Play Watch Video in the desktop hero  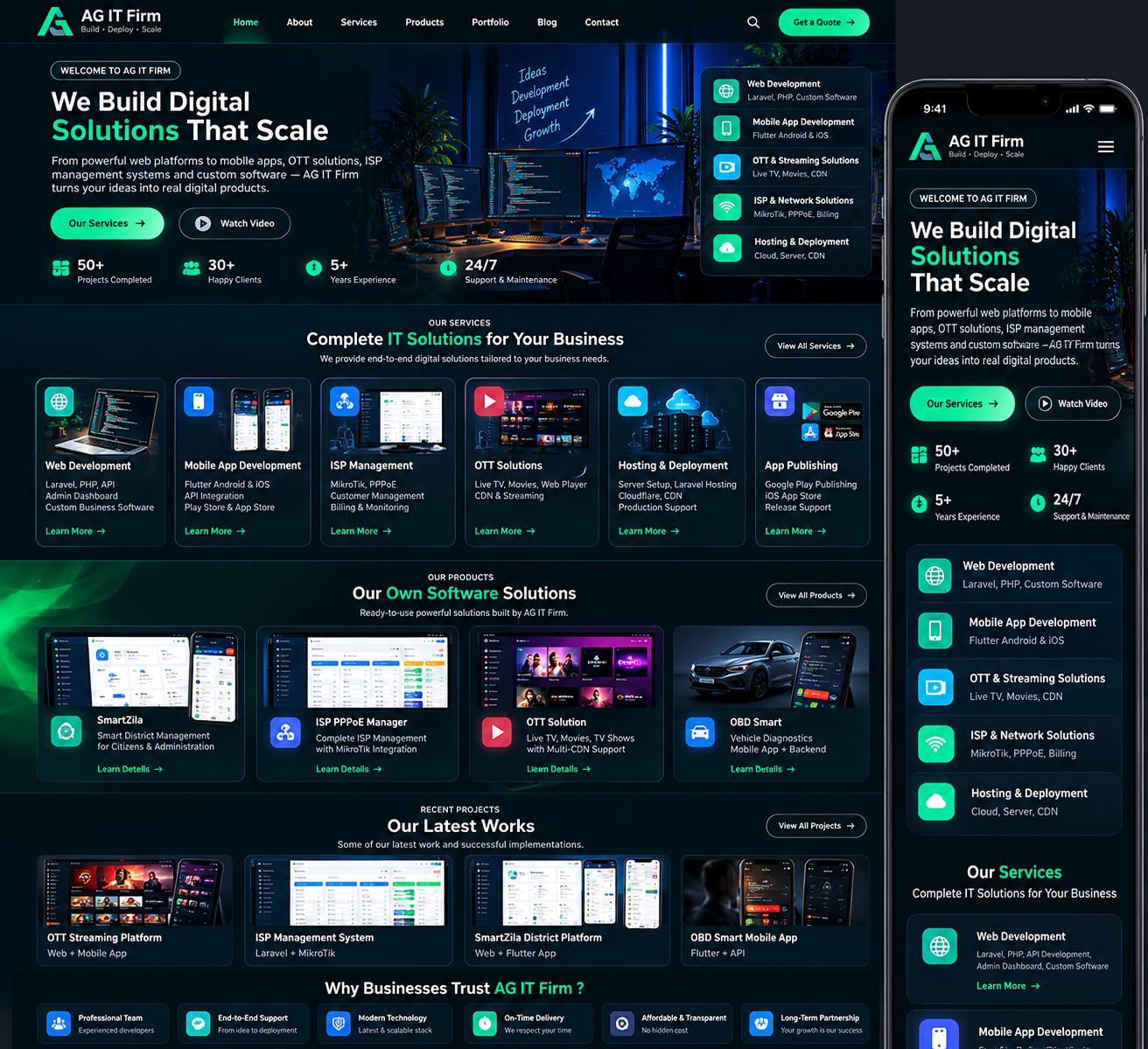[x=234, y=223]
